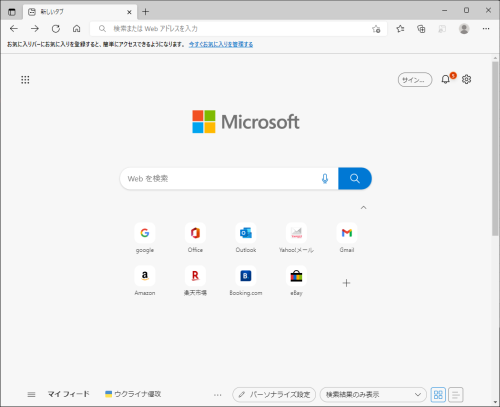Open Settings and more ellipsis menu
Viewport: 500px width, 407px height.
pyautogui.click(x=486, y=29)
